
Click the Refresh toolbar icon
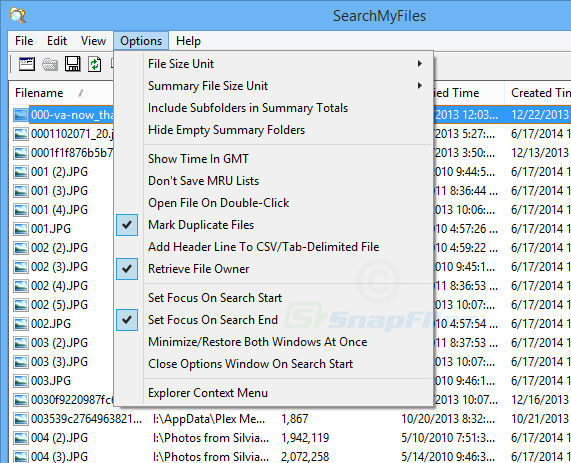click(x=95, y=64)
